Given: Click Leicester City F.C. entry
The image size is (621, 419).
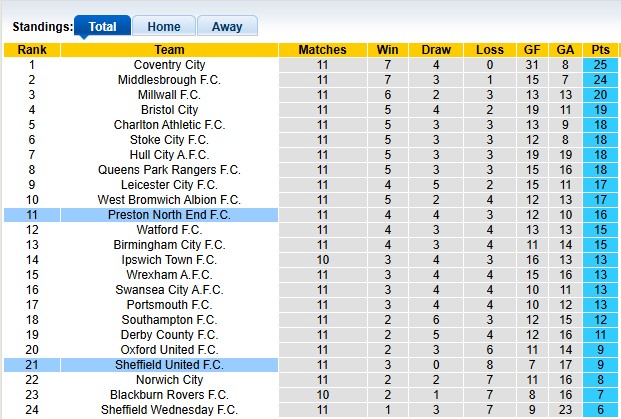Looking at the screenshot, I should pyautogui.click(x=169, y=185).
